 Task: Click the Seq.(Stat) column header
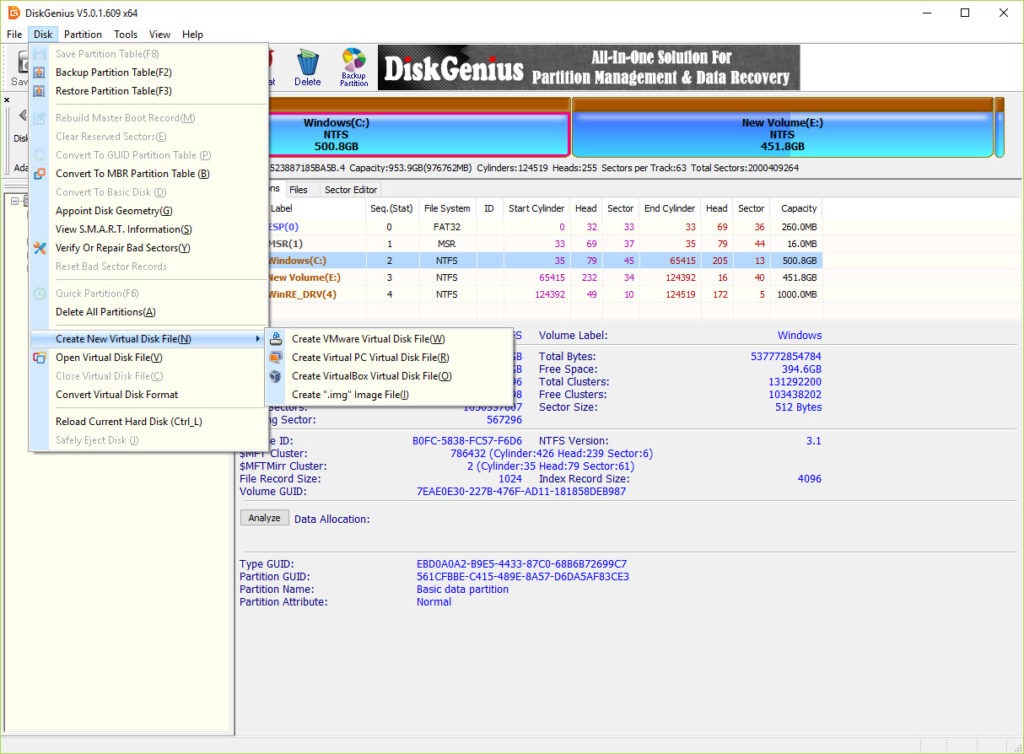click(x=391, y=208)
